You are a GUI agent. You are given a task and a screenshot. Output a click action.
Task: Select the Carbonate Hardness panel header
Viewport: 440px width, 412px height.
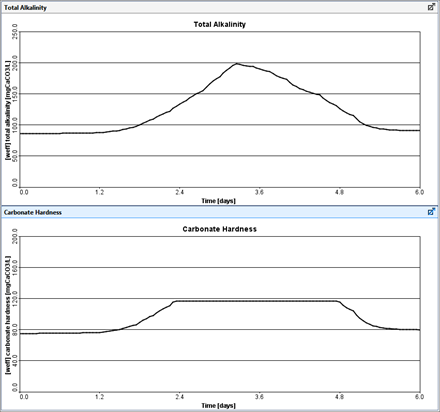(220, 212)
